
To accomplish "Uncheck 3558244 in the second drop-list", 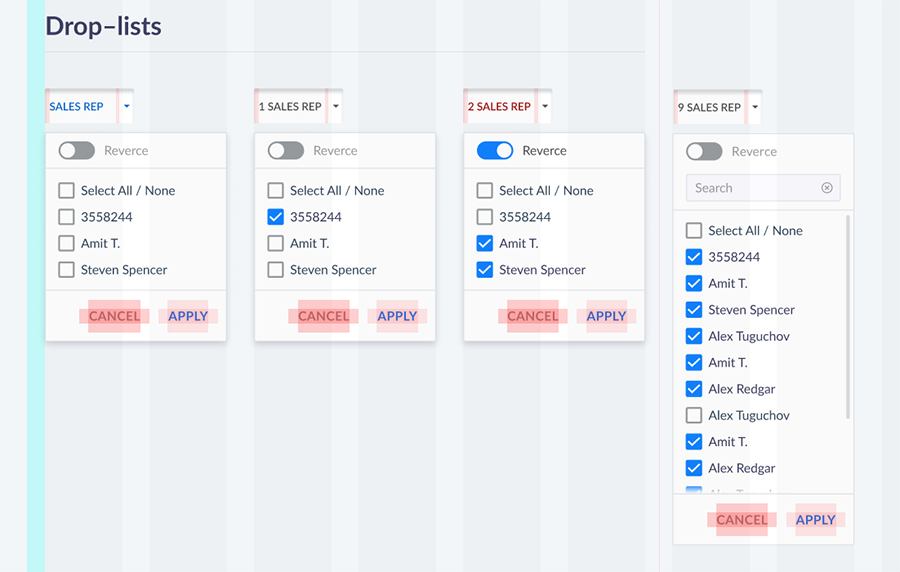I will pos(276,217).
